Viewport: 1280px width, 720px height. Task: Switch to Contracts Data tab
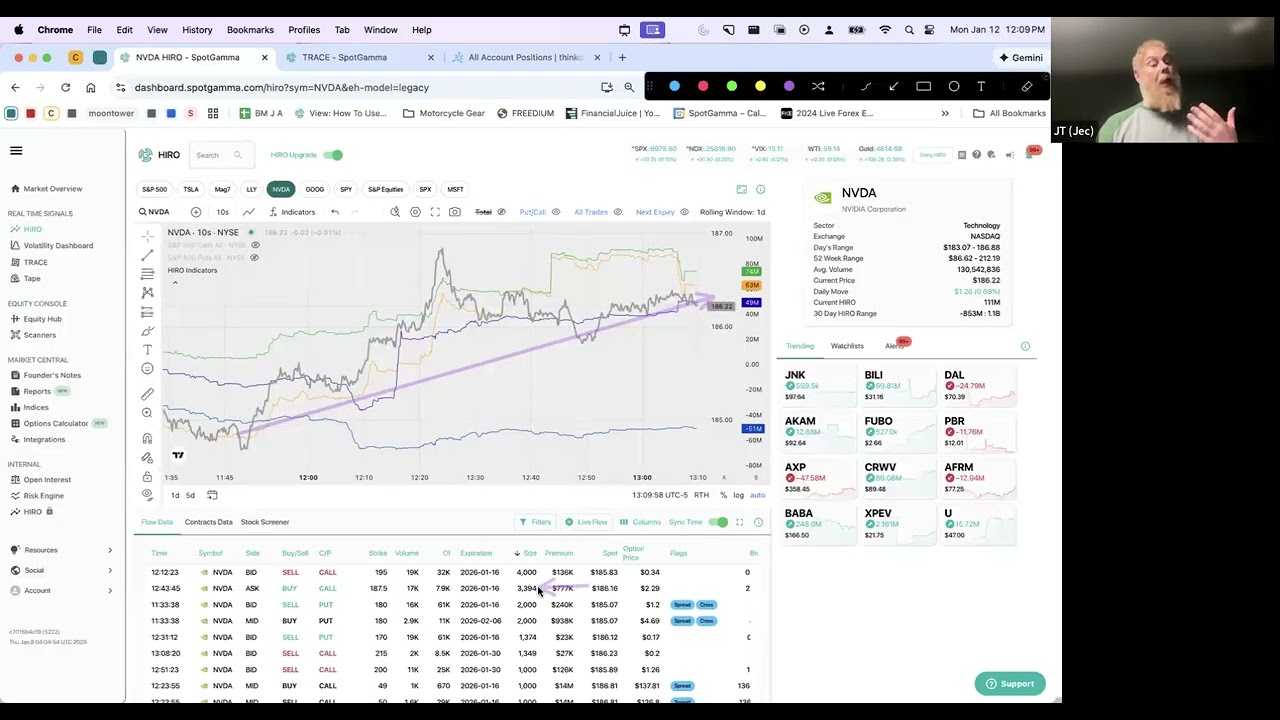coord(208,522)
